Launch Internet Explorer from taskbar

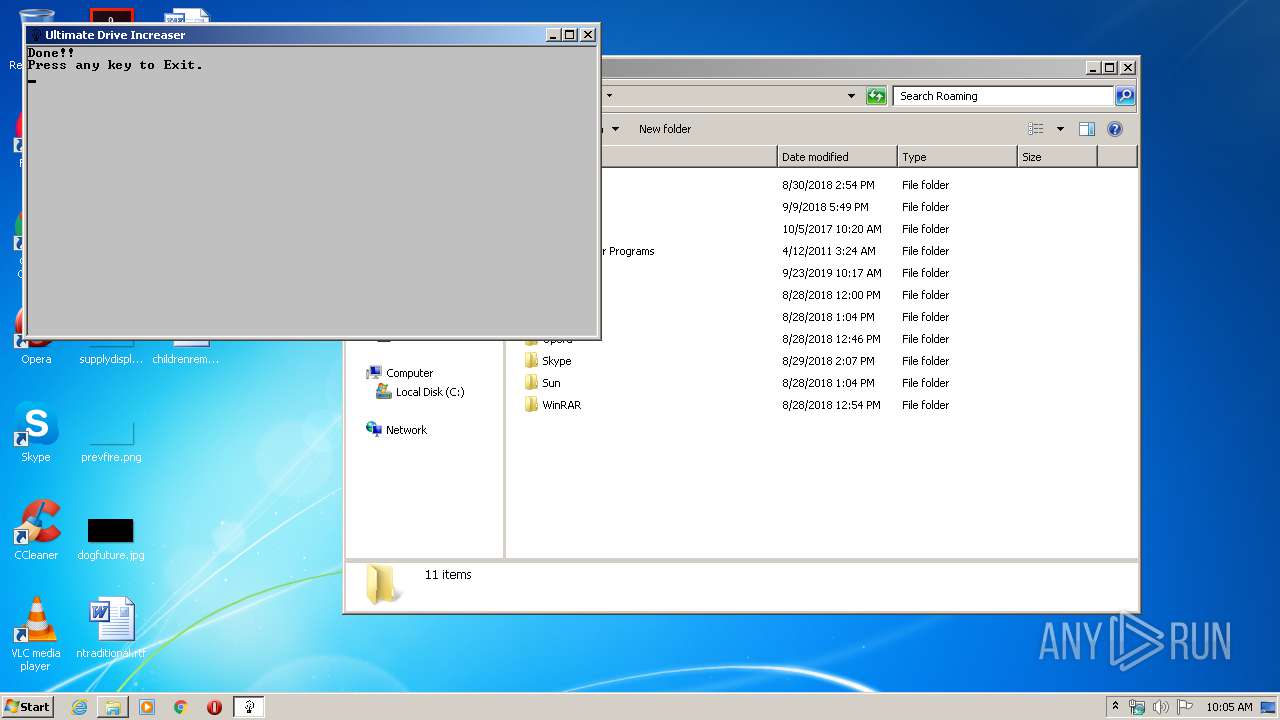pos(79,707)
